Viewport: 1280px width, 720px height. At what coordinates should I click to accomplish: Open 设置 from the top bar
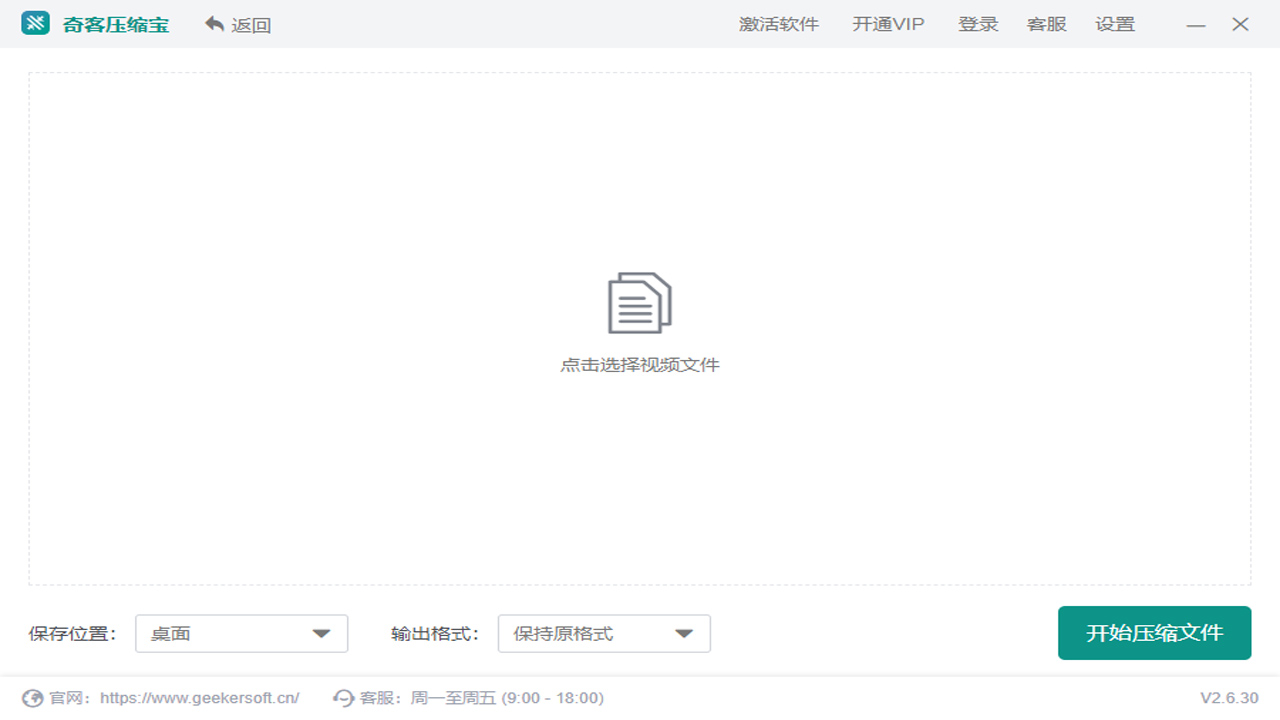click(1115, 24)
